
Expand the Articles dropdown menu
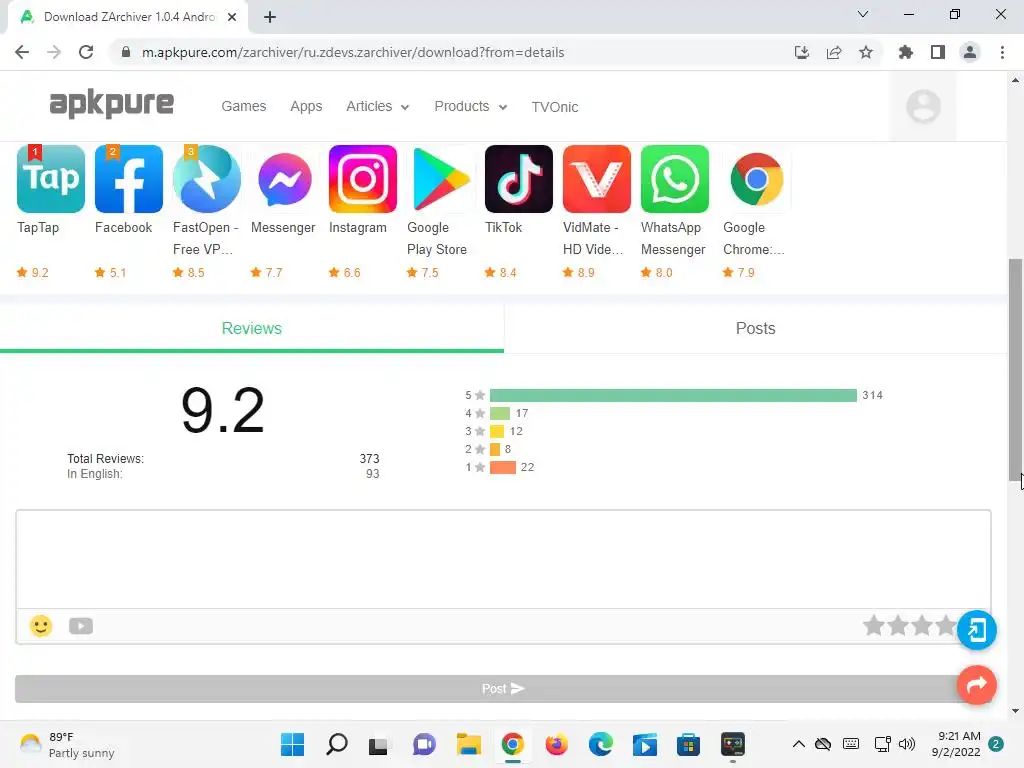point(377,106)
